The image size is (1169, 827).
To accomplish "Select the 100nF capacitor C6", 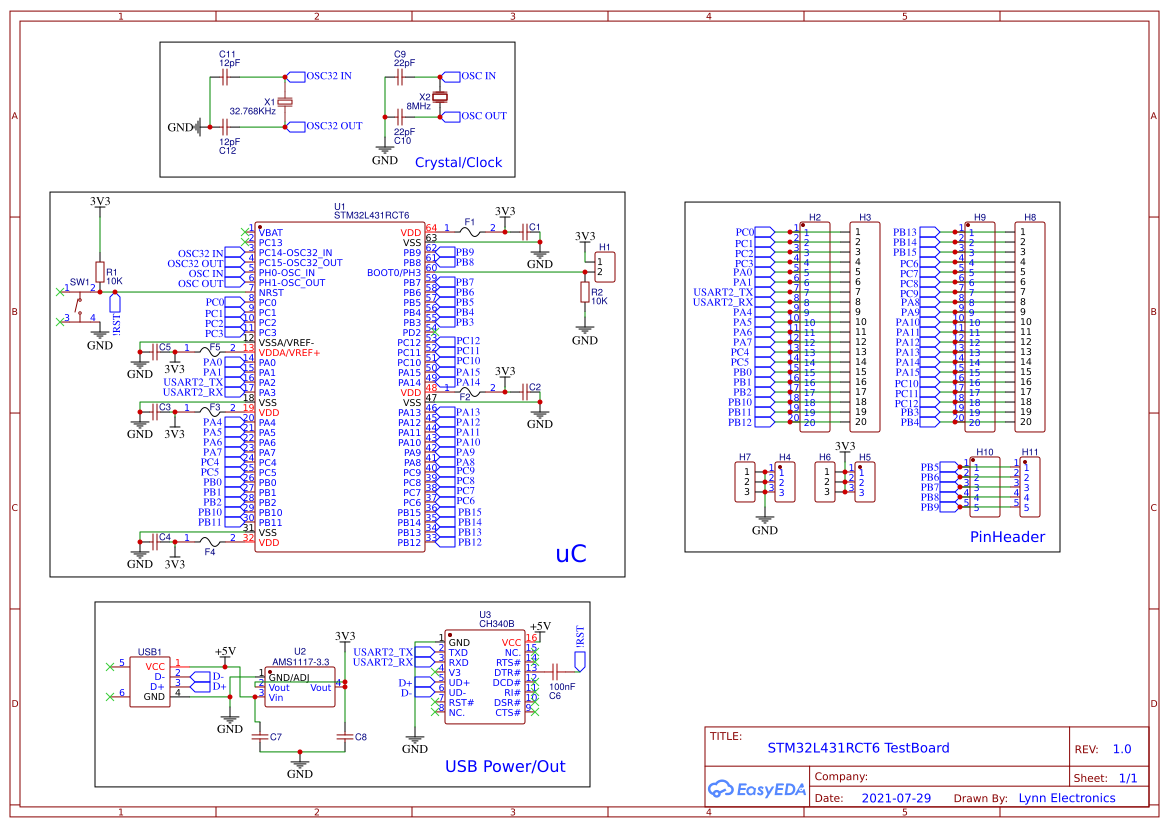I will click(x=555, y=671).
